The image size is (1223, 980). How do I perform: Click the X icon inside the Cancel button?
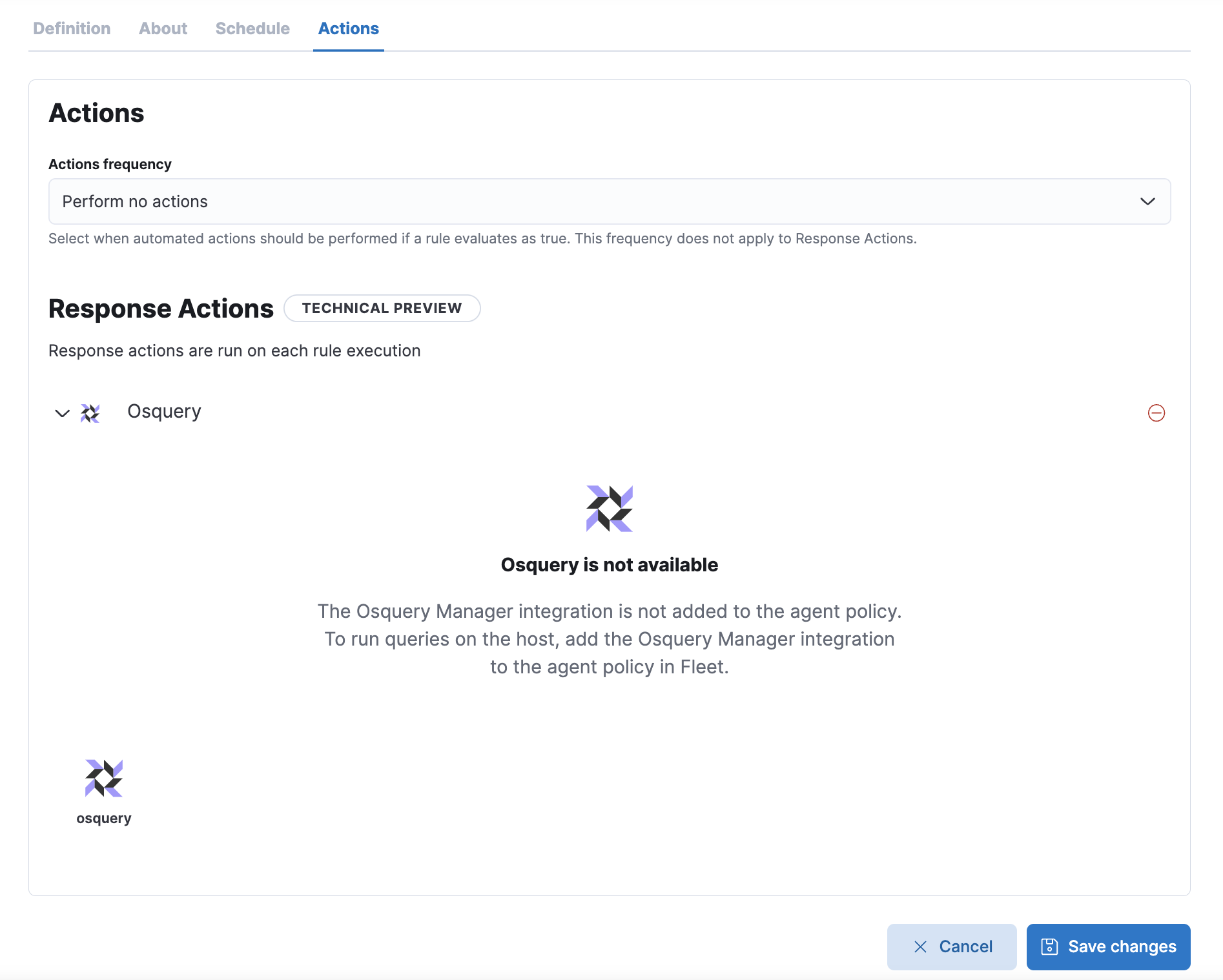click(x=920, y=946)
